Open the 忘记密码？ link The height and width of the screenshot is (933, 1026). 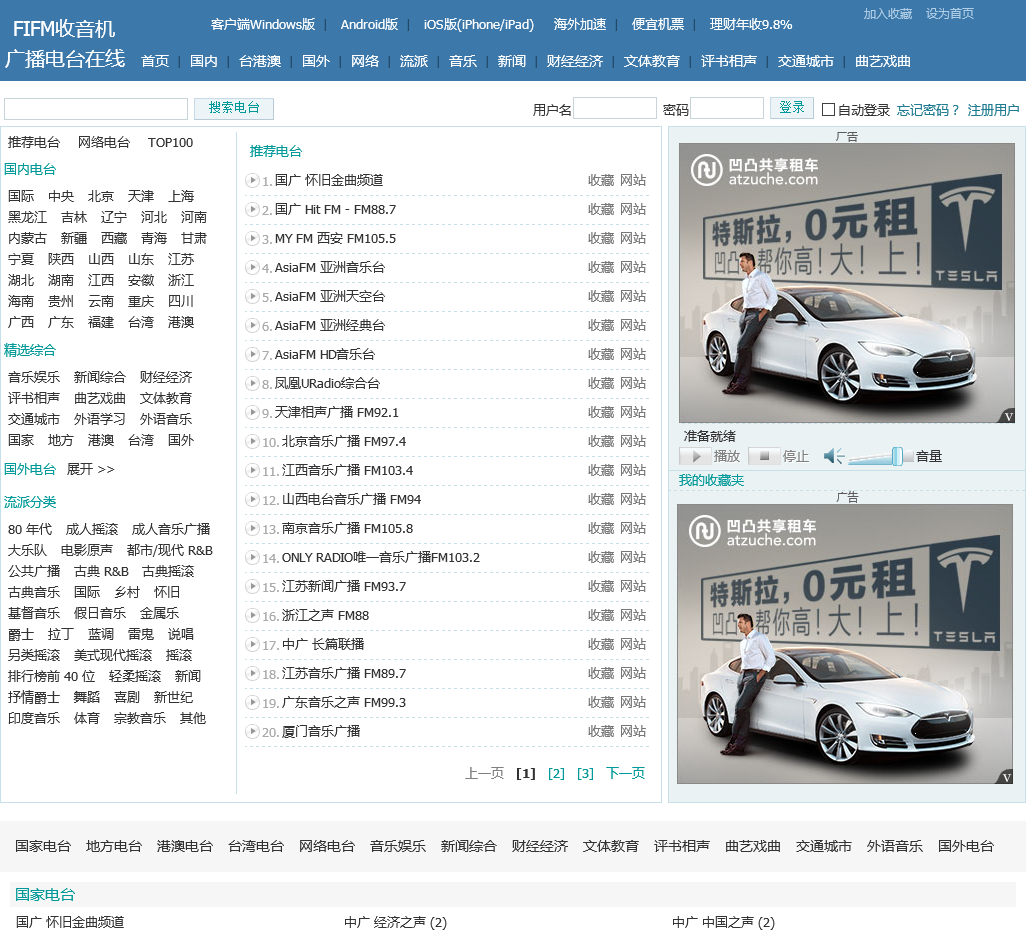(928, 110)
